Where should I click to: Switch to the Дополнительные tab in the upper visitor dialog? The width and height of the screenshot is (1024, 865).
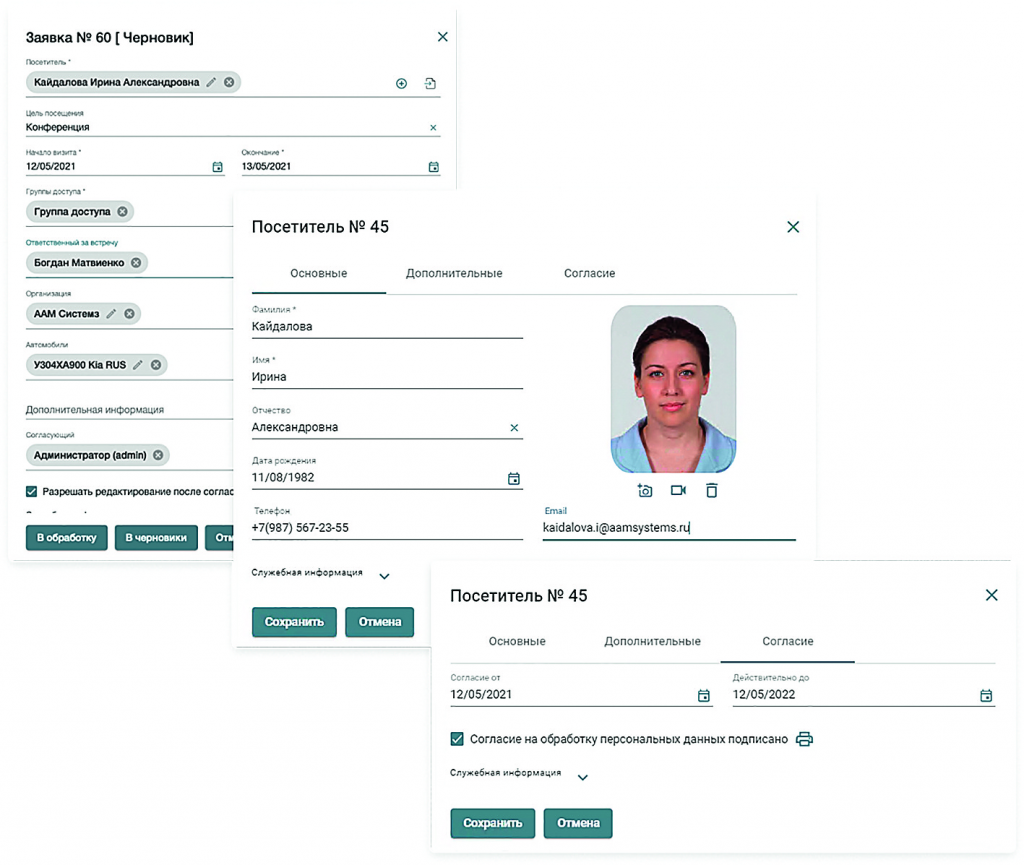pos(454,273)
